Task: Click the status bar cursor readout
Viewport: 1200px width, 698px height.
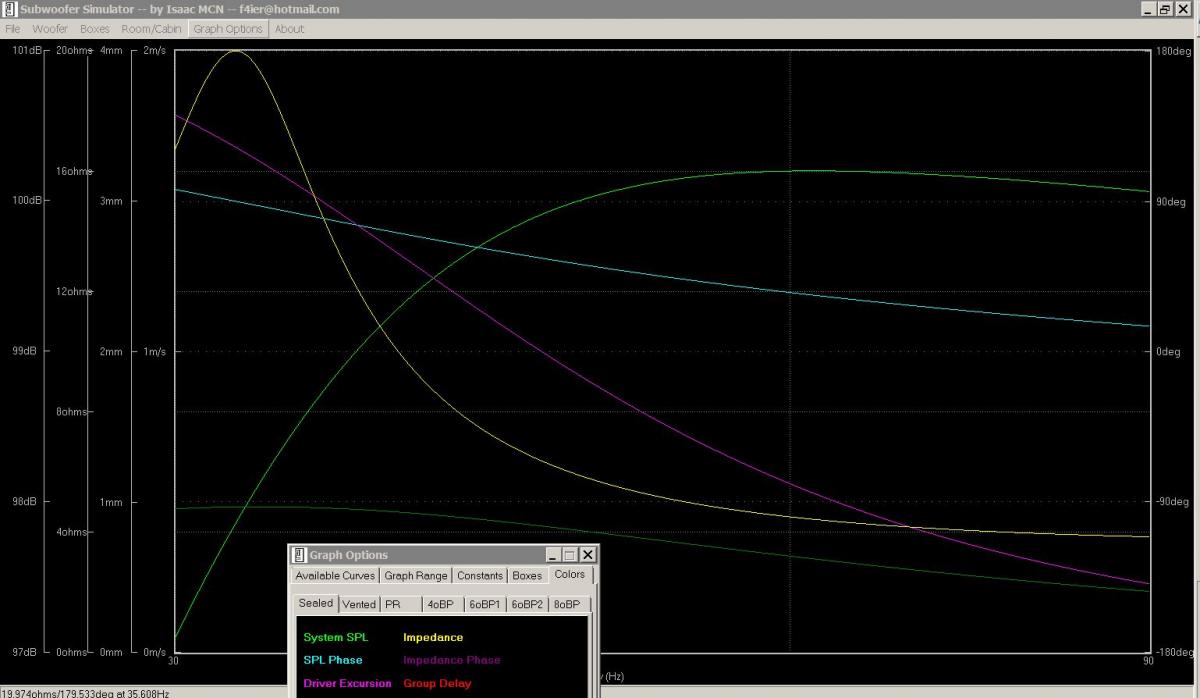Action: tap(86, 693)
